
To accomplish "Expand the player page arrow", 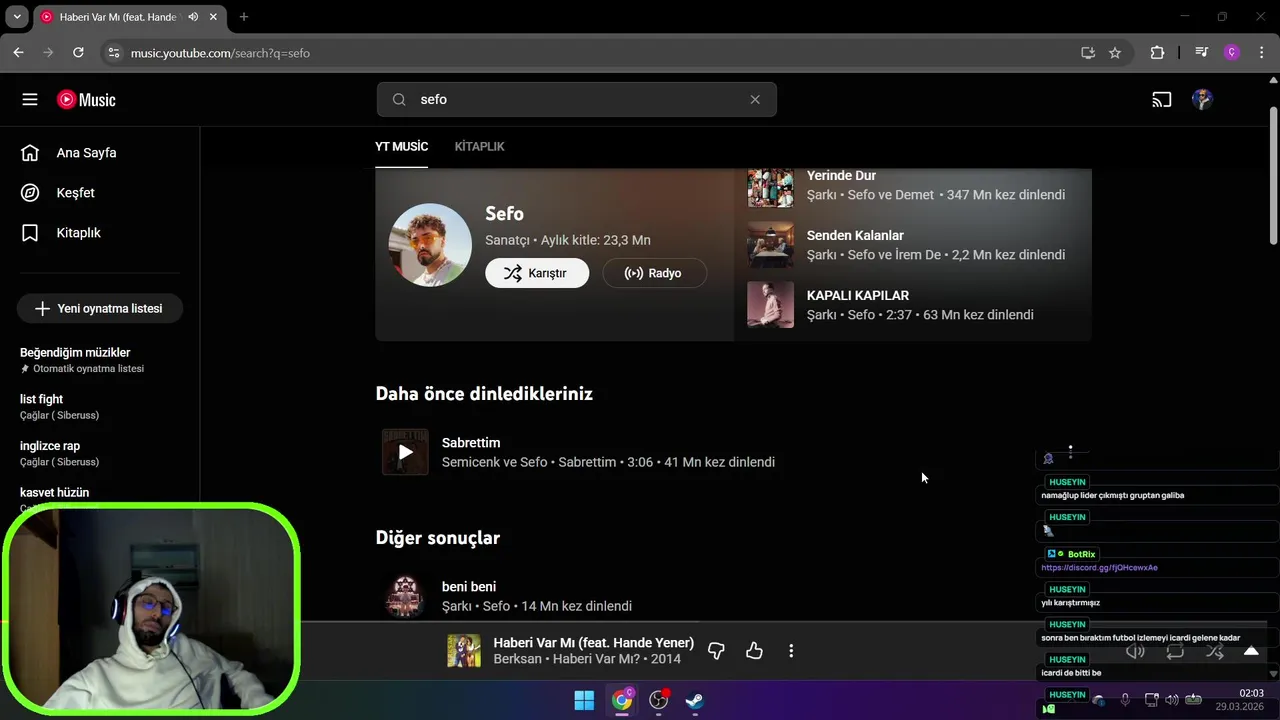I will point(1251,651).
